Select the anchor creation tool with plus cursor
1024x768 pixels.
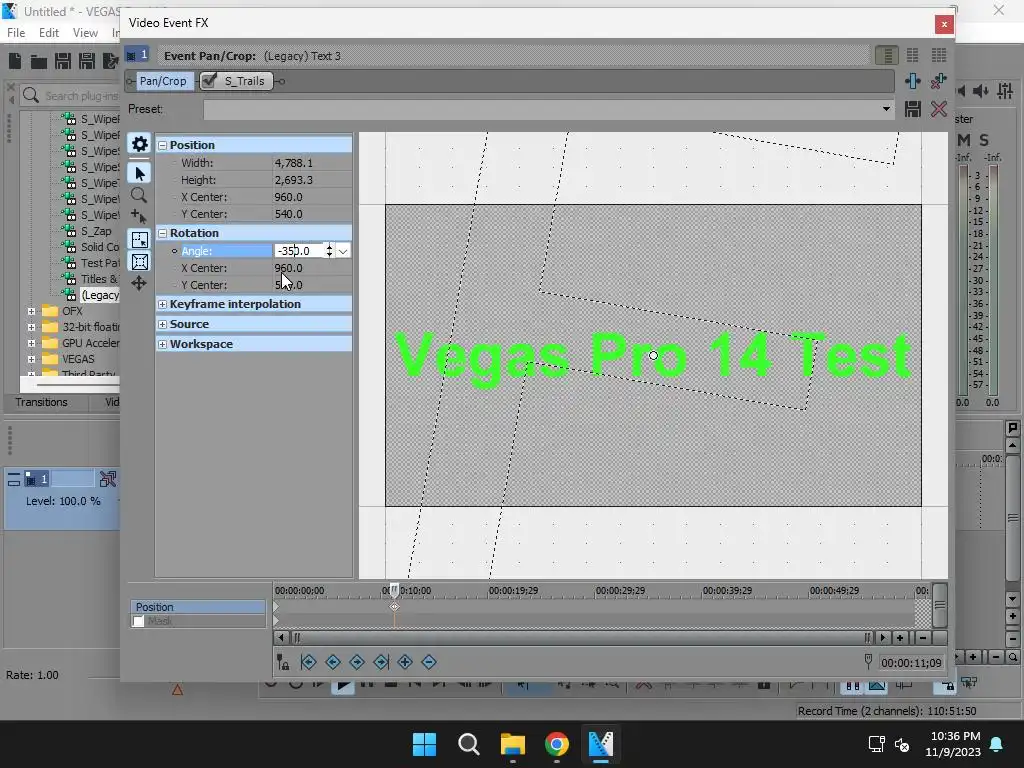coord(139,216)
